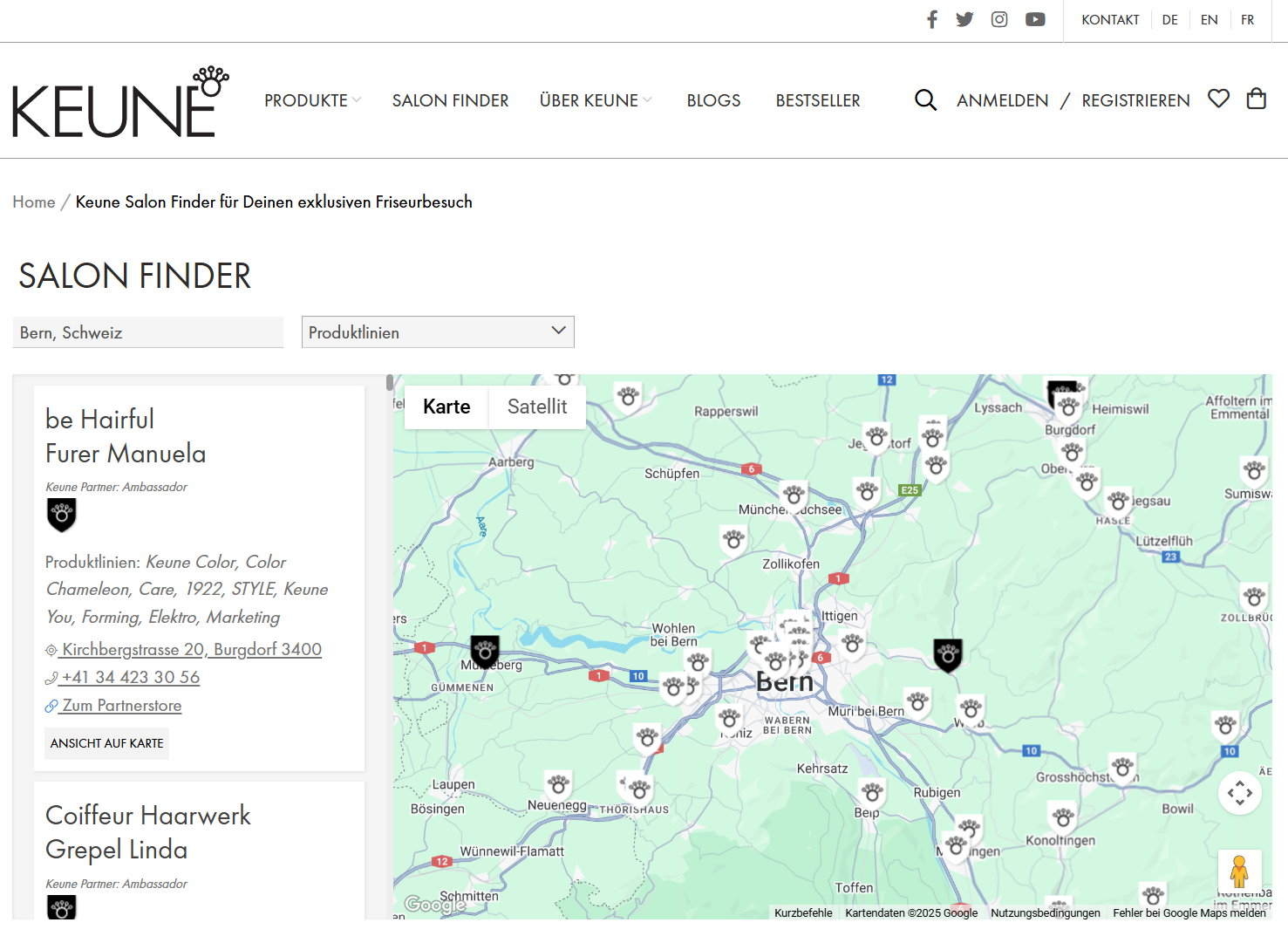The width and height of the screenshot is (1288, 943).
Task: Click ANMELDEN to log in
Action: [1002, 100]
